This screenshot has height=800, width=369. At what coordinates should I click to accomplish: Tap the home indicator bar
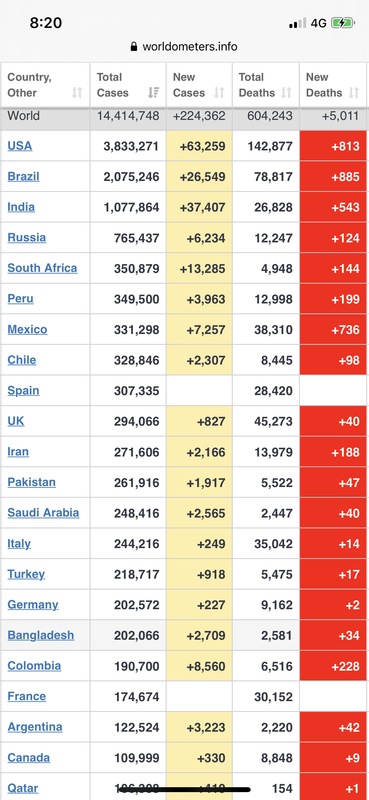pyautogui.click(x=184, y=789)
